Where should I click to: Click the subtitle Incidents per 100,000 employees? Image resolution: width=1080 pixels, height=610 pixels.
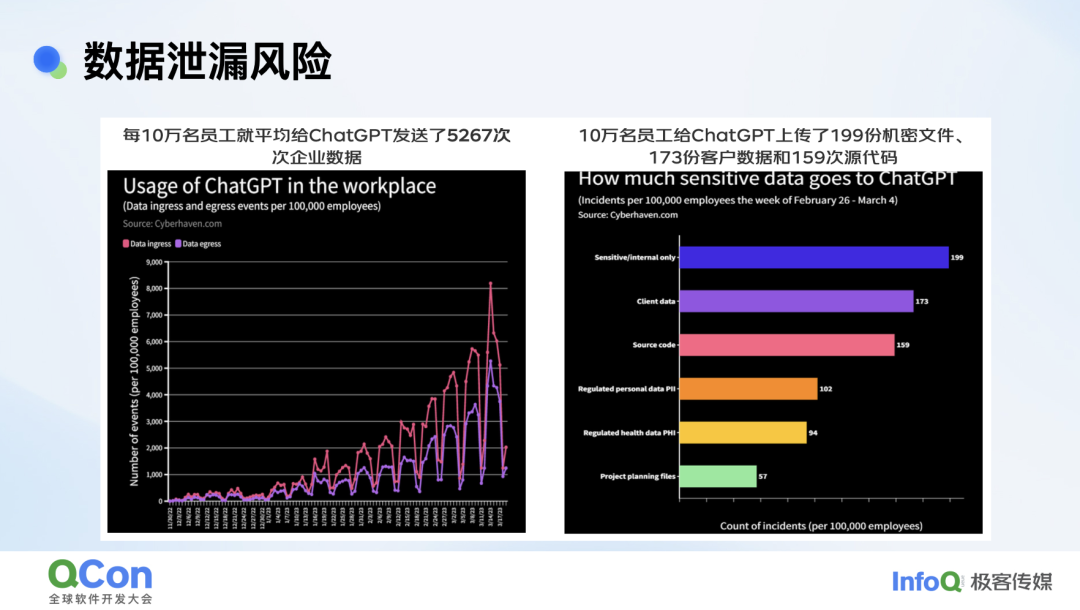pos(738,200)
